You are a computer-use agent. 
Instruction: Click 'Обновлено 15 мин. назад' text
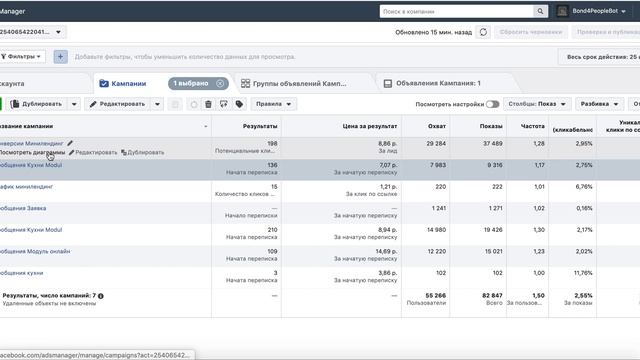[x=433, y=32]
